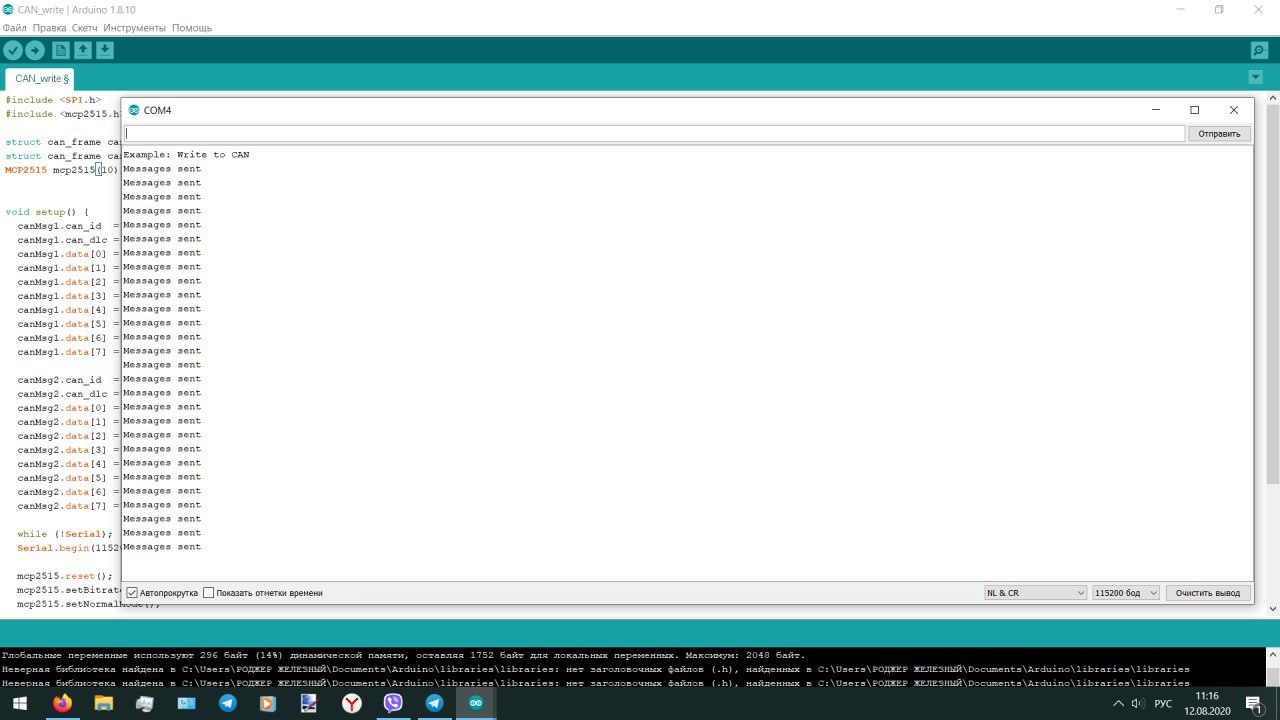This screenshot has height=720, width=1280.
Task: Open the Правка menu
Action: pos(49,28)
